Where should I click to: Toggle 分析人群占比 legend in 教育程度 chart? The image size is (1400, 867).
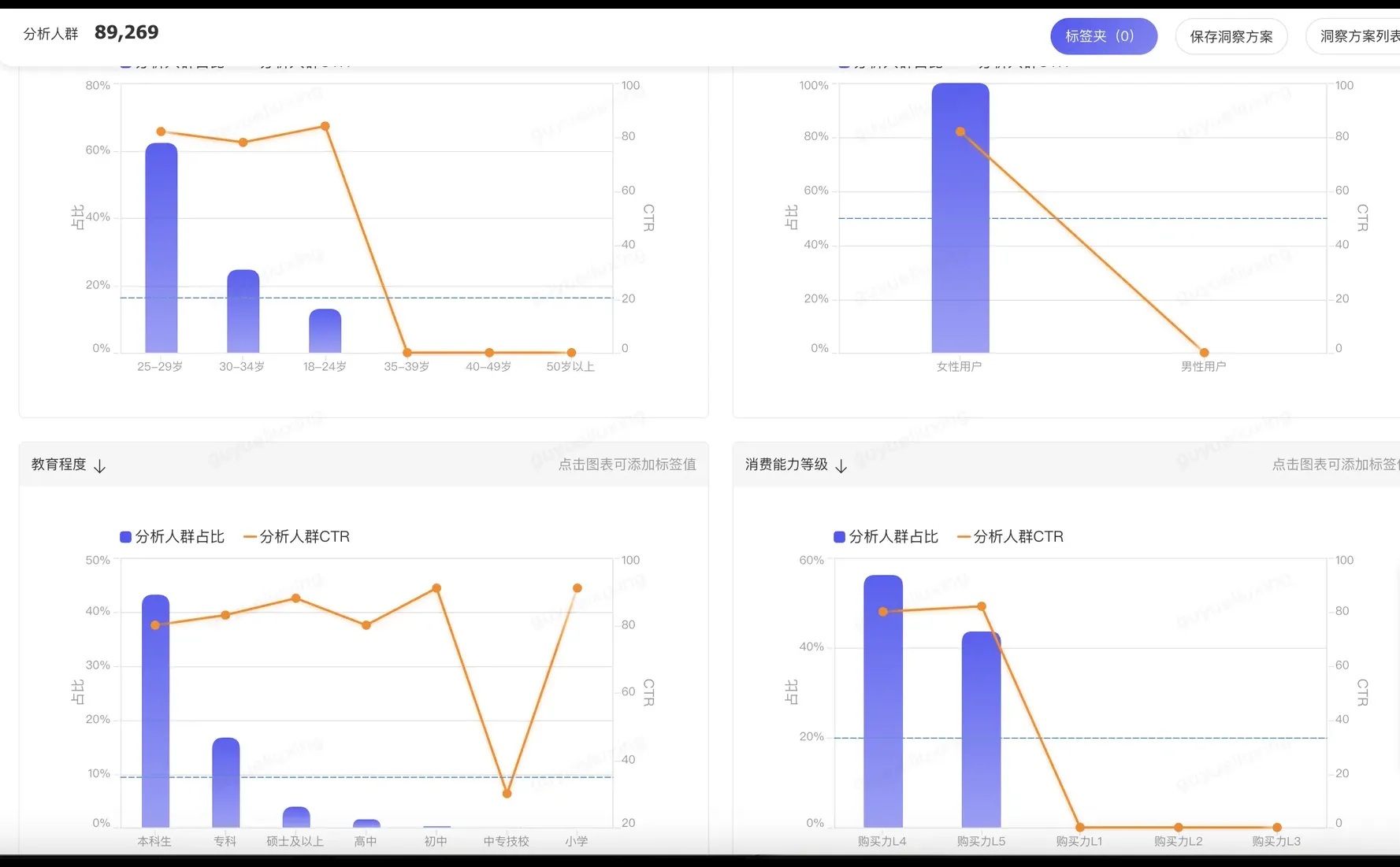[172, 536]
